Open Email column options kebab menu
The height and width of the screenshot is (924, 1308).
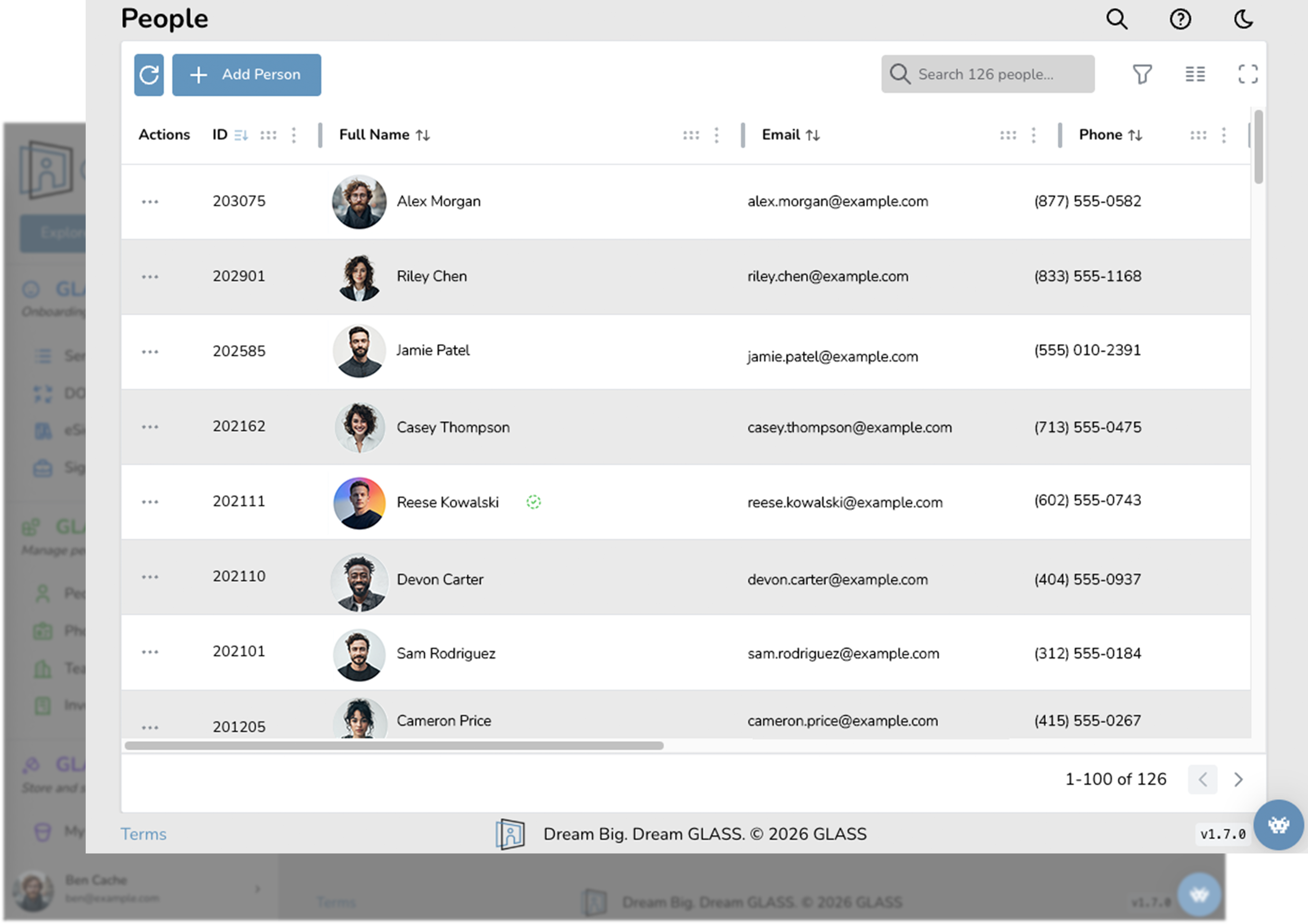pos(1033,135)
